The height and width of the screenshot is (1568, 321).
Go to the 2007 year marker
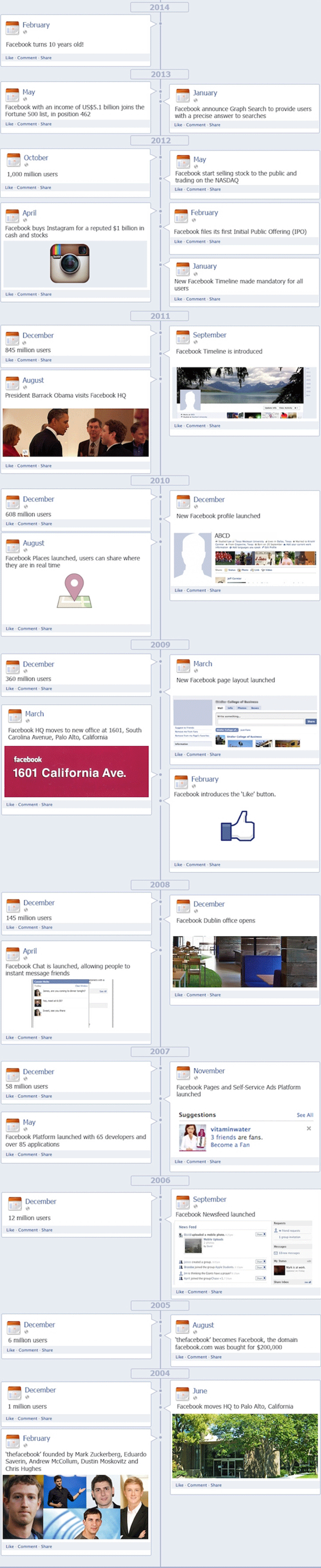(160, 1051)
